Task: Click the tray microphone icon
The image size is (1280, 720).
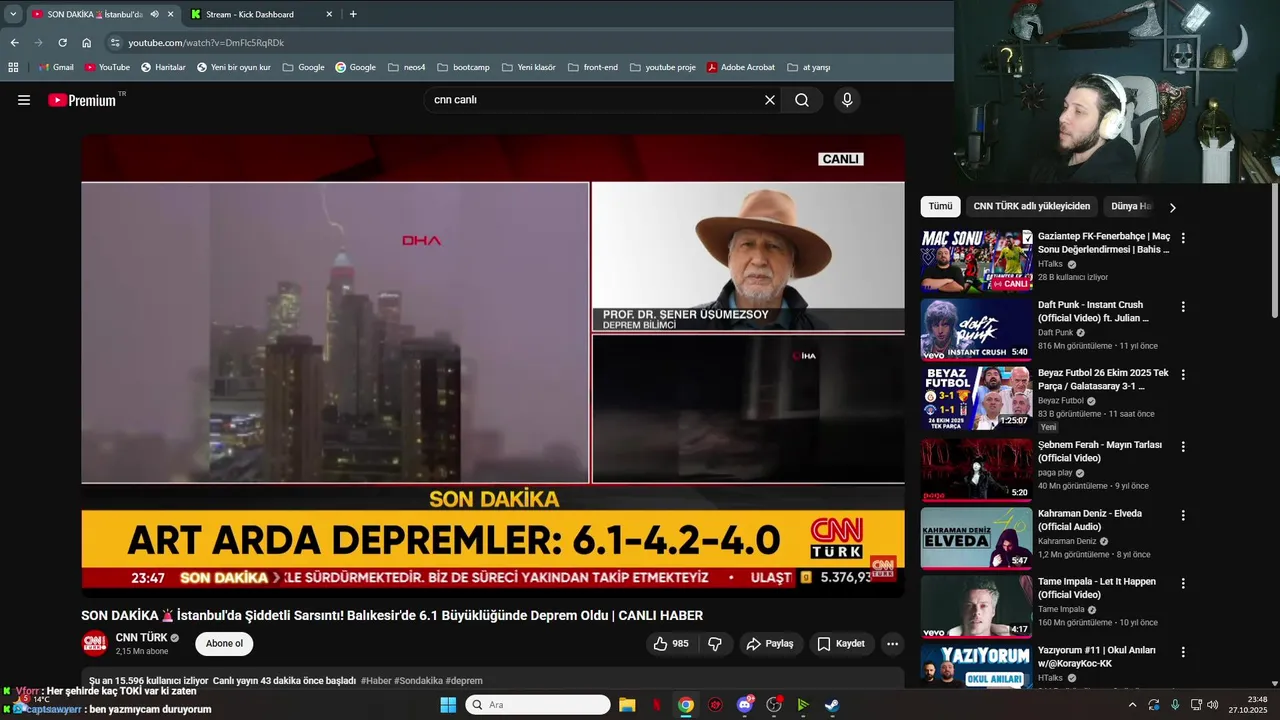Action: 1175,705
